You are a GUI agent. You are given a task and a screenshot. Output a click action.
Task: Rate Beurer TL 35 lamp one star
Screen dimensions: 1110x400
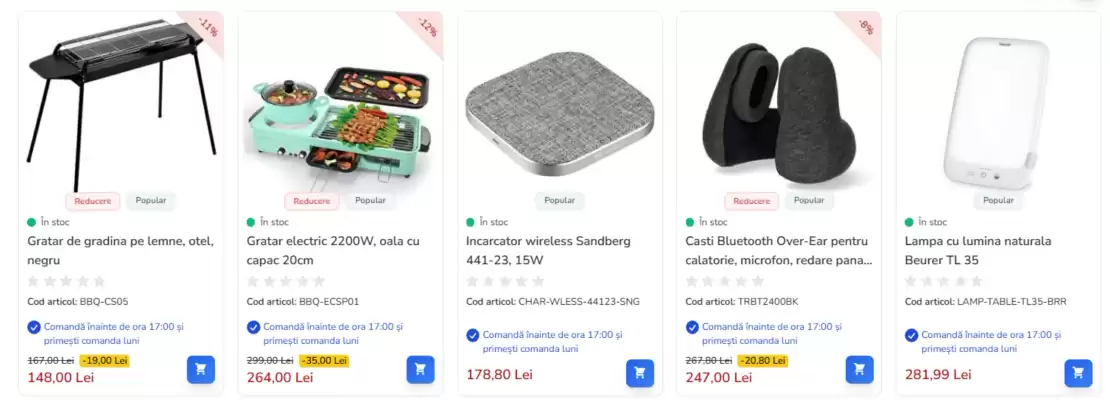point(911,281)
